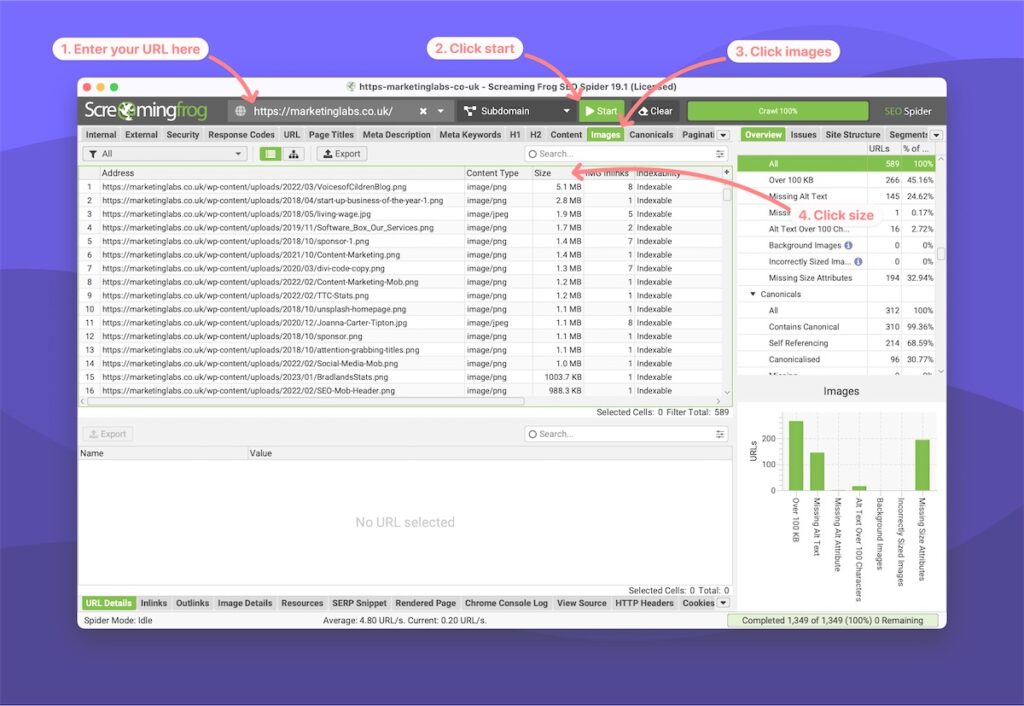The height and width of the screenshot is (706, 1024).
Task: Select the Inlinks bottom tab
Action: tap(154, 603)
